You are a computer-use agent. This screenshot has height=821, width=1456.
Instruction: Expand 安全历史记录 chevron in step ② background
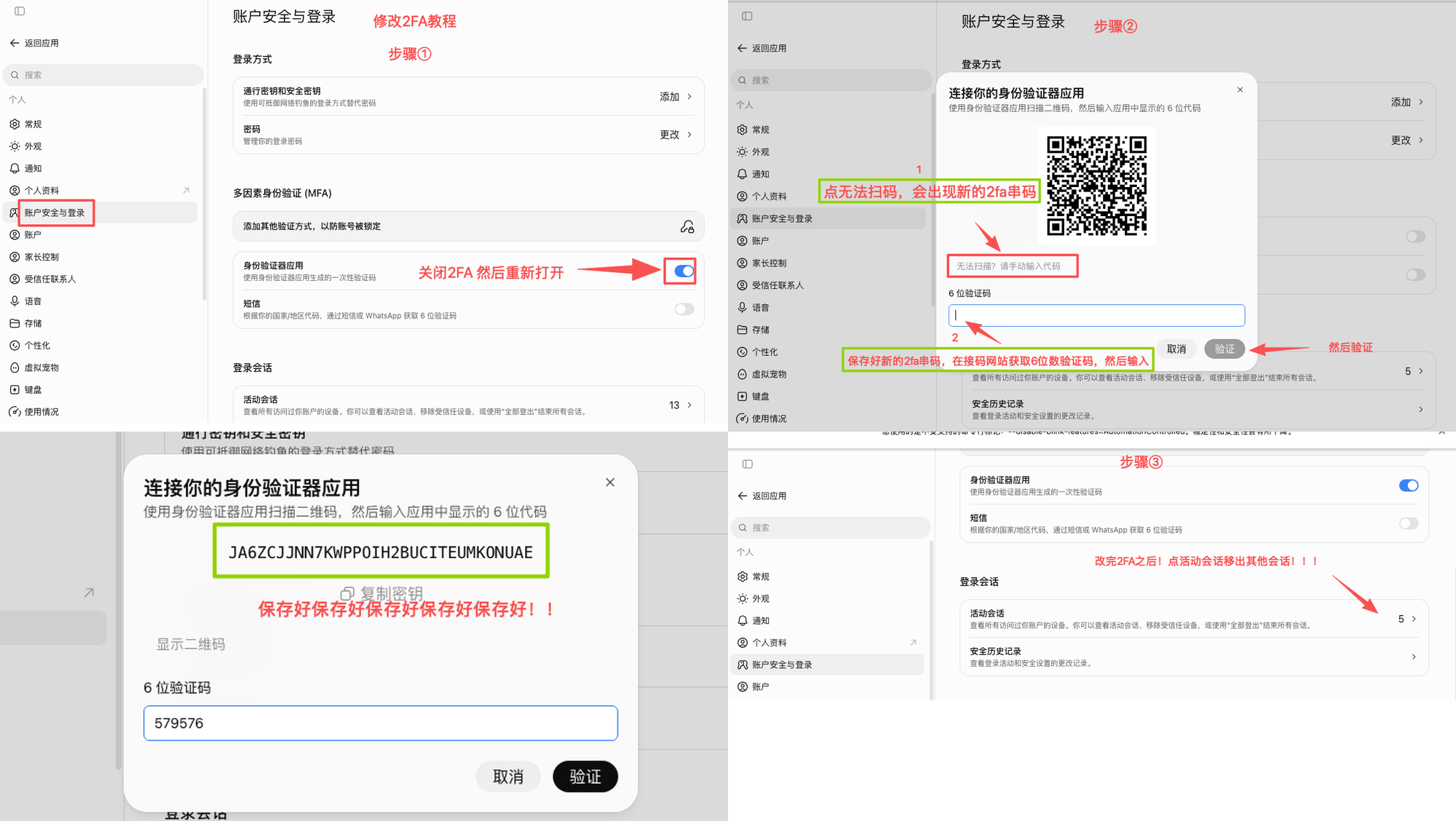pos(1420,409)
